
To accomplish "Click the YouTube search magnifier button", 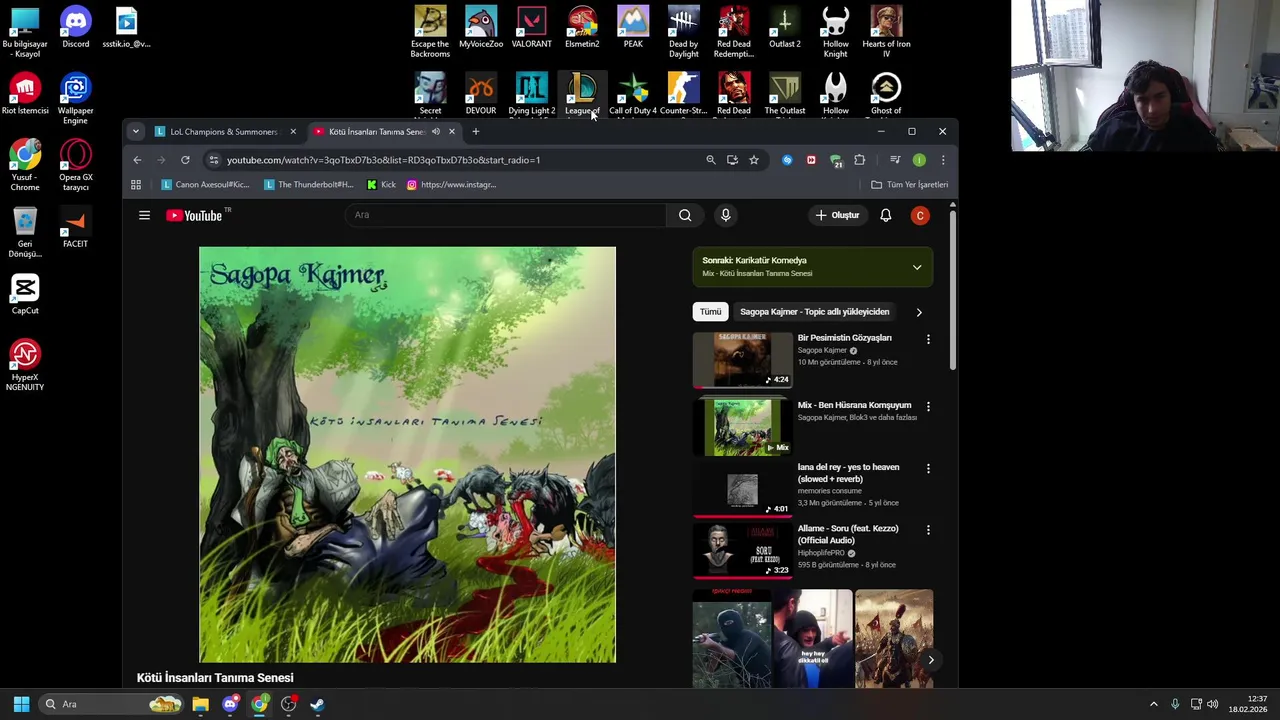I will point(685,215).
